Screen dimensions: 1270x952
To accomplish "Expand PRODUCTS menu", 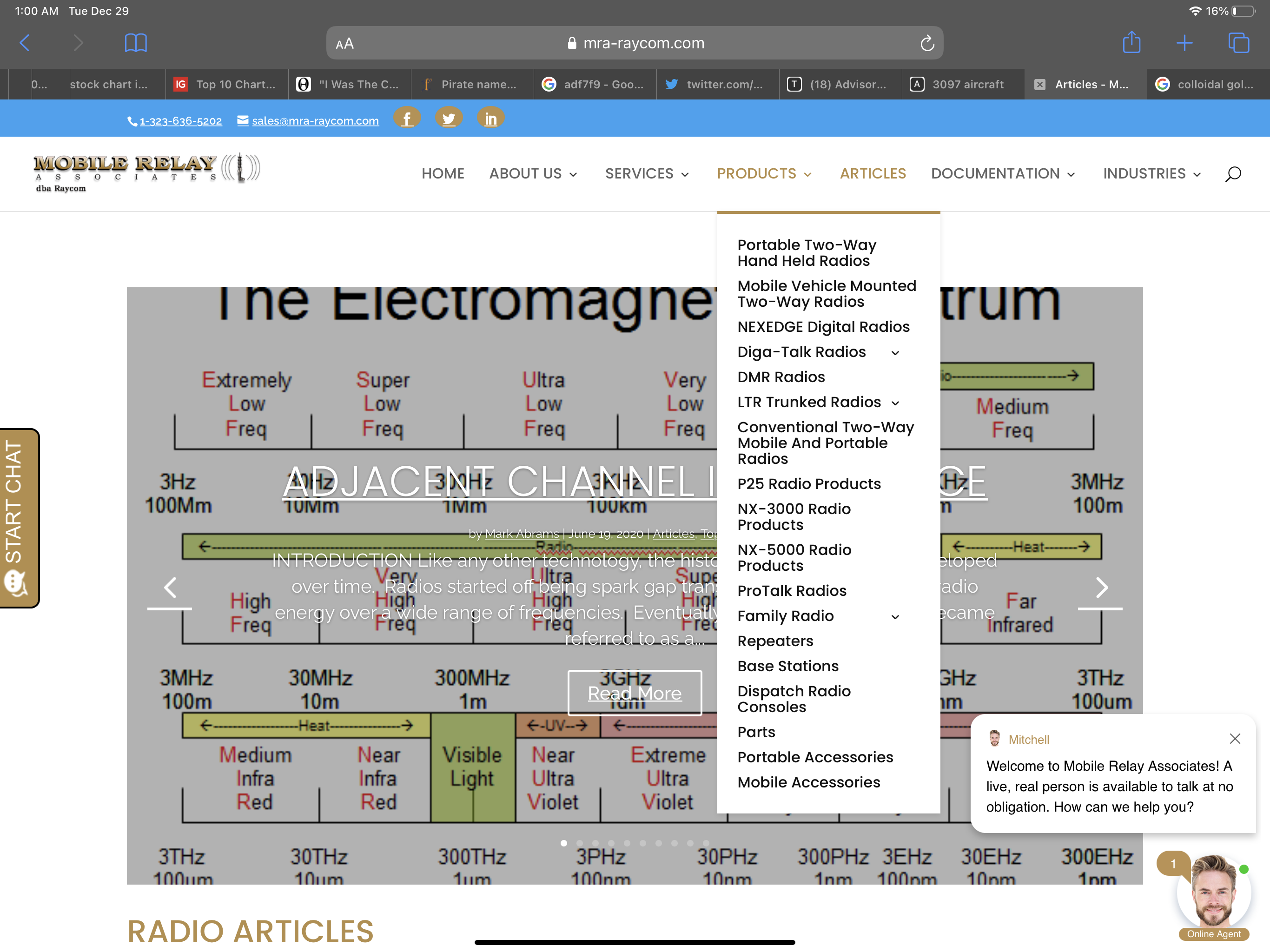I will [764, 173].
